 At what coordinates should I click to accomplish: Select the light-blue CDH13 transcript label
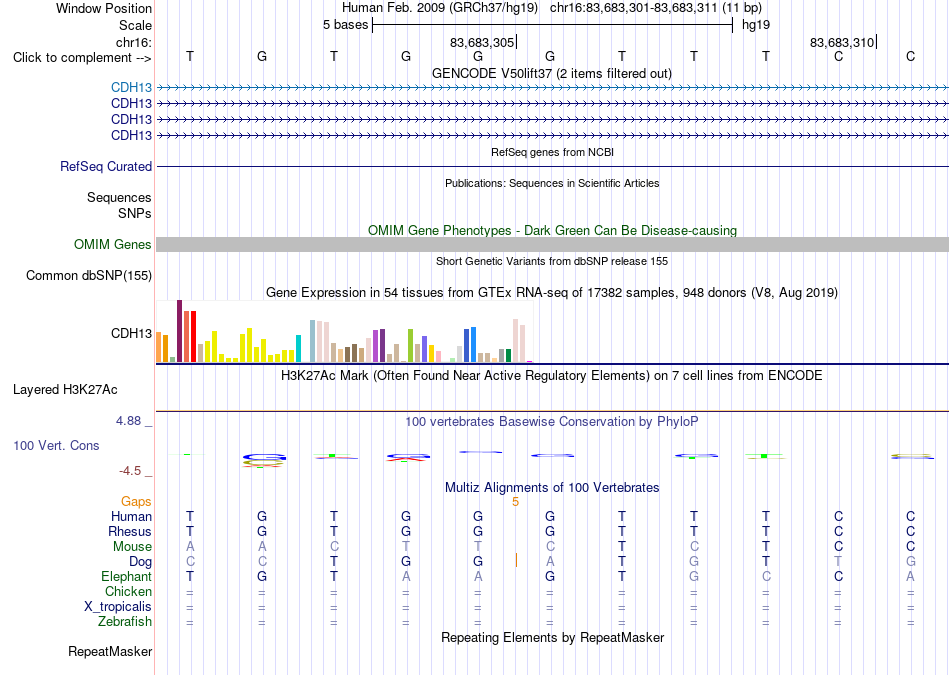(131, 88)
